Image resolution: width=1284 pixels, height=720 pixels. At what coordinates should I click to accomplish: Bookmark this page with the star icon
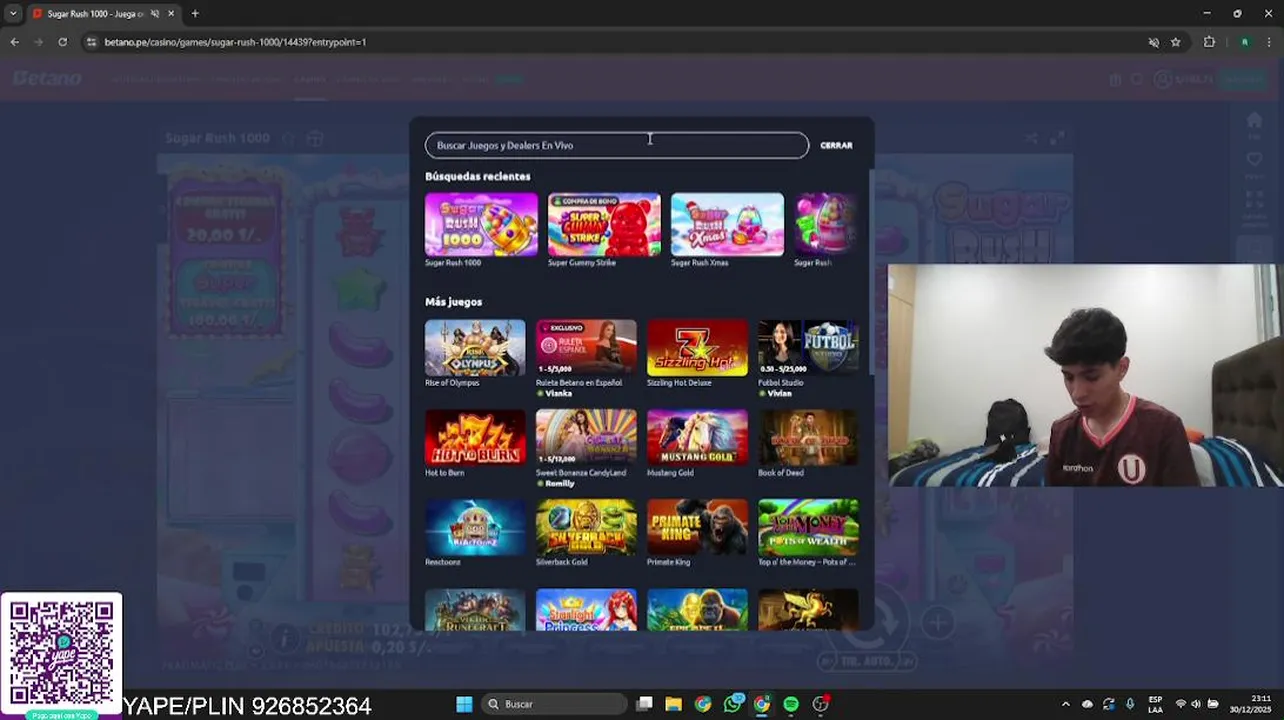pyautogui.click(x=1176, y=42)
